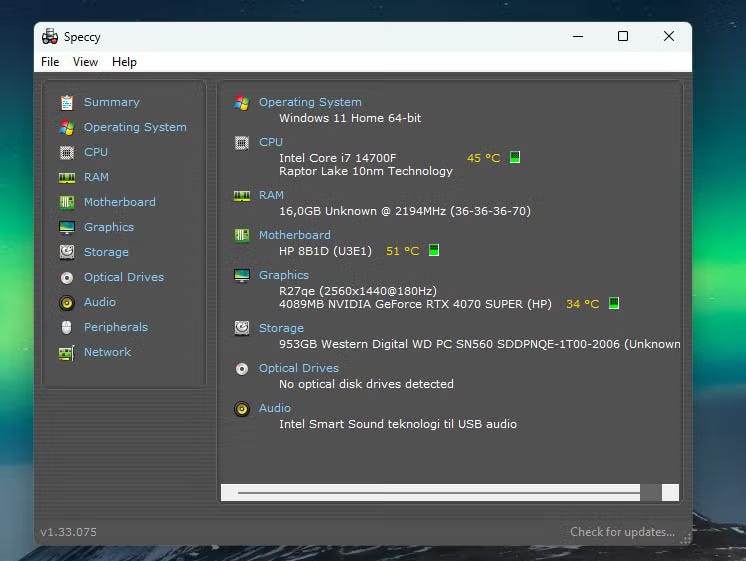
Task: Select Graphics in the sidebar list
Action: click(109, 227)
